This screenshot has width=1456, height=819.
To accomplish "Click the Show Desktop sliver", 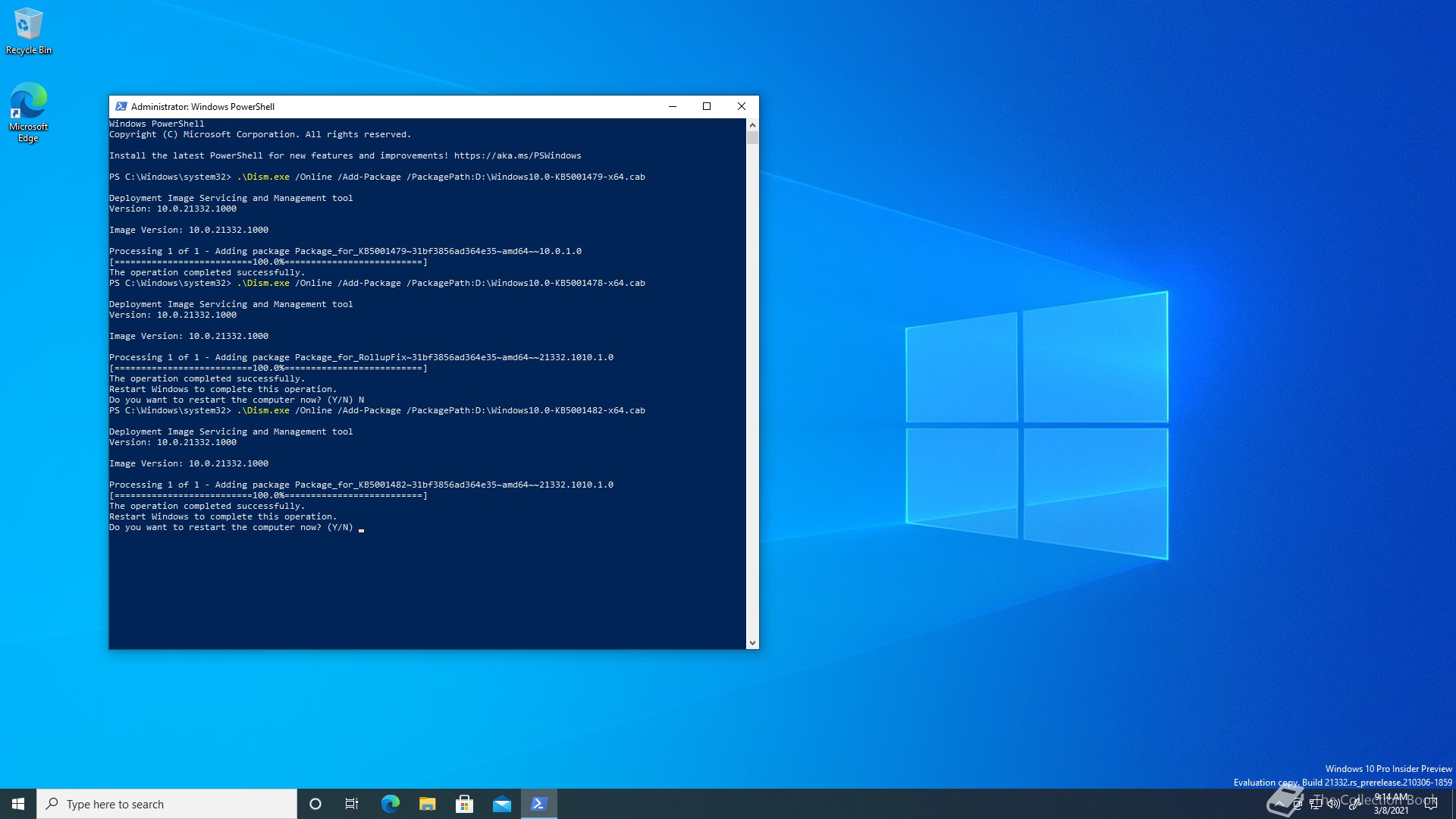I will point(1453,804).
